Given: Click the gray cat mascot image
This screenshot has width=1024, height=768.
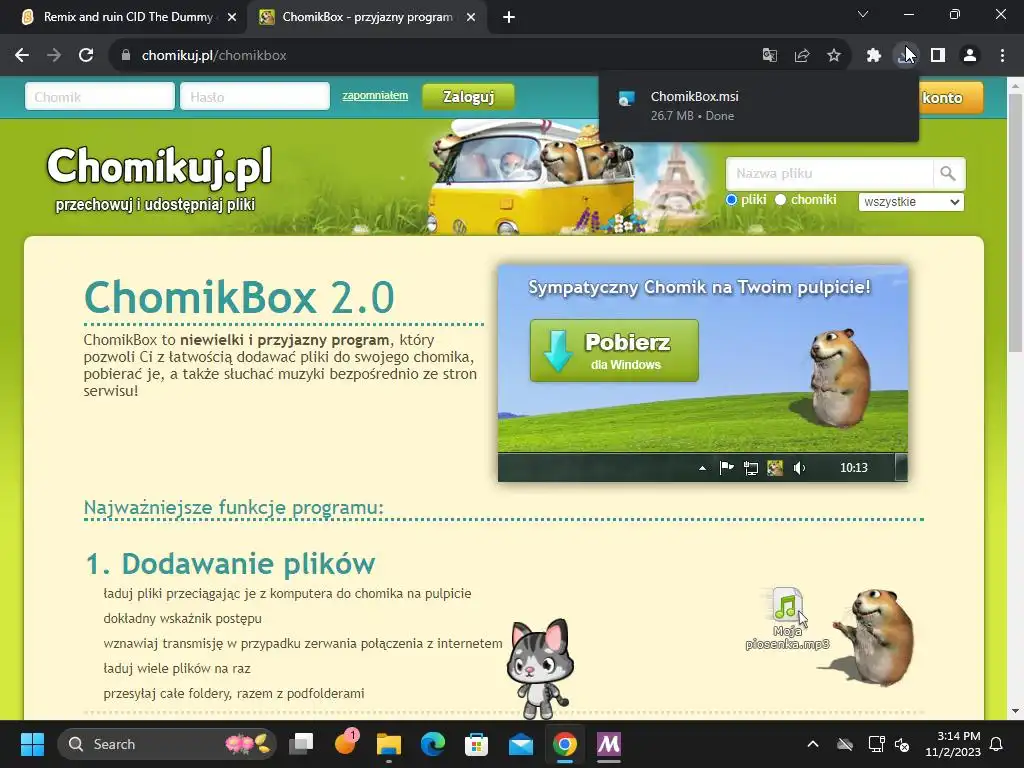Looking at the screenshot, I should 539,668.
